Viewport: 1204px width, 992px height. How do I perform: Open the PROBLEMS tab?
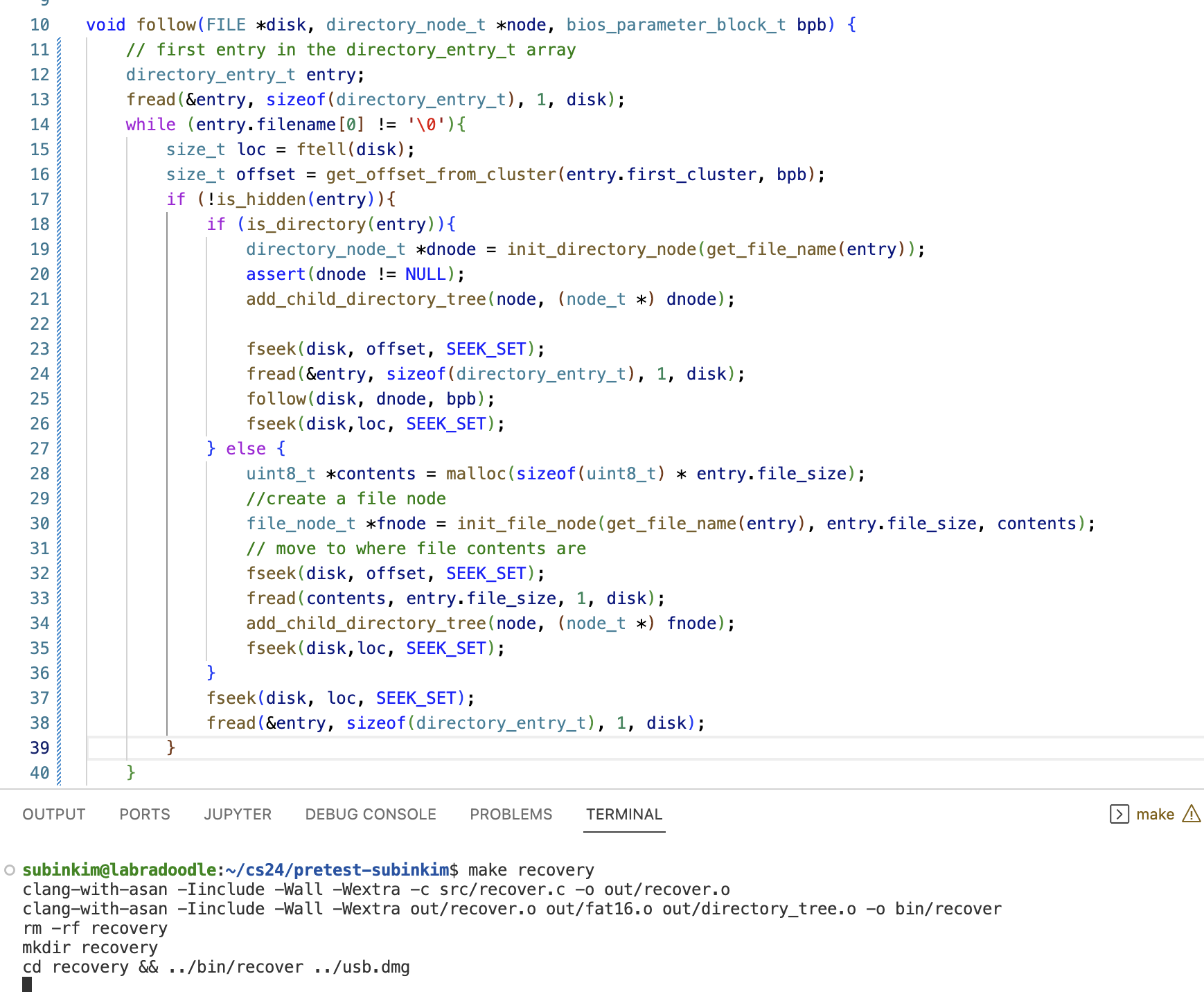point(511,814)
